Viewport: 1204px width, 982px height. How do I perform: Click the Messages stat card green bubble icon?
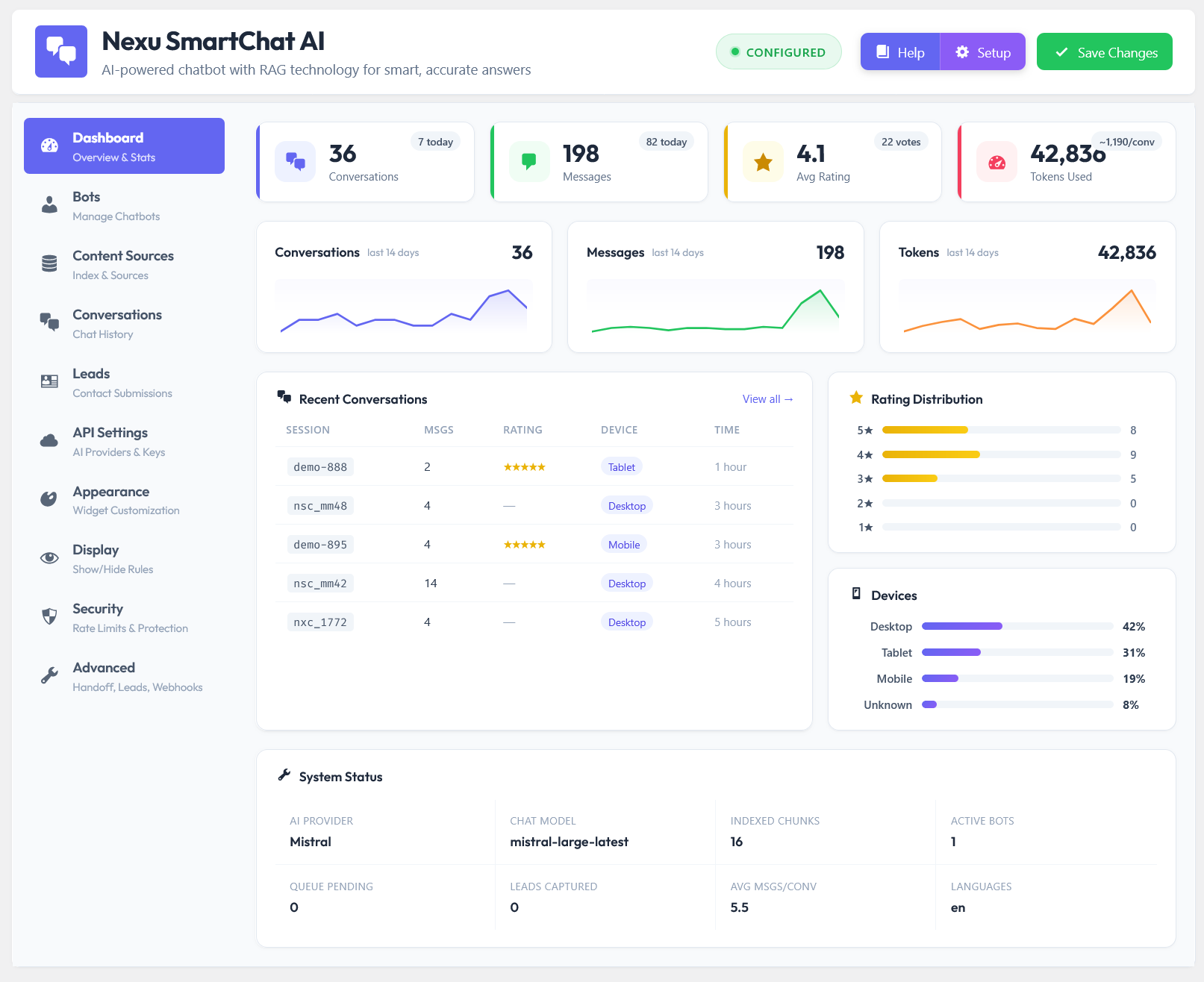pyautogui.click(x=529, y=161)
